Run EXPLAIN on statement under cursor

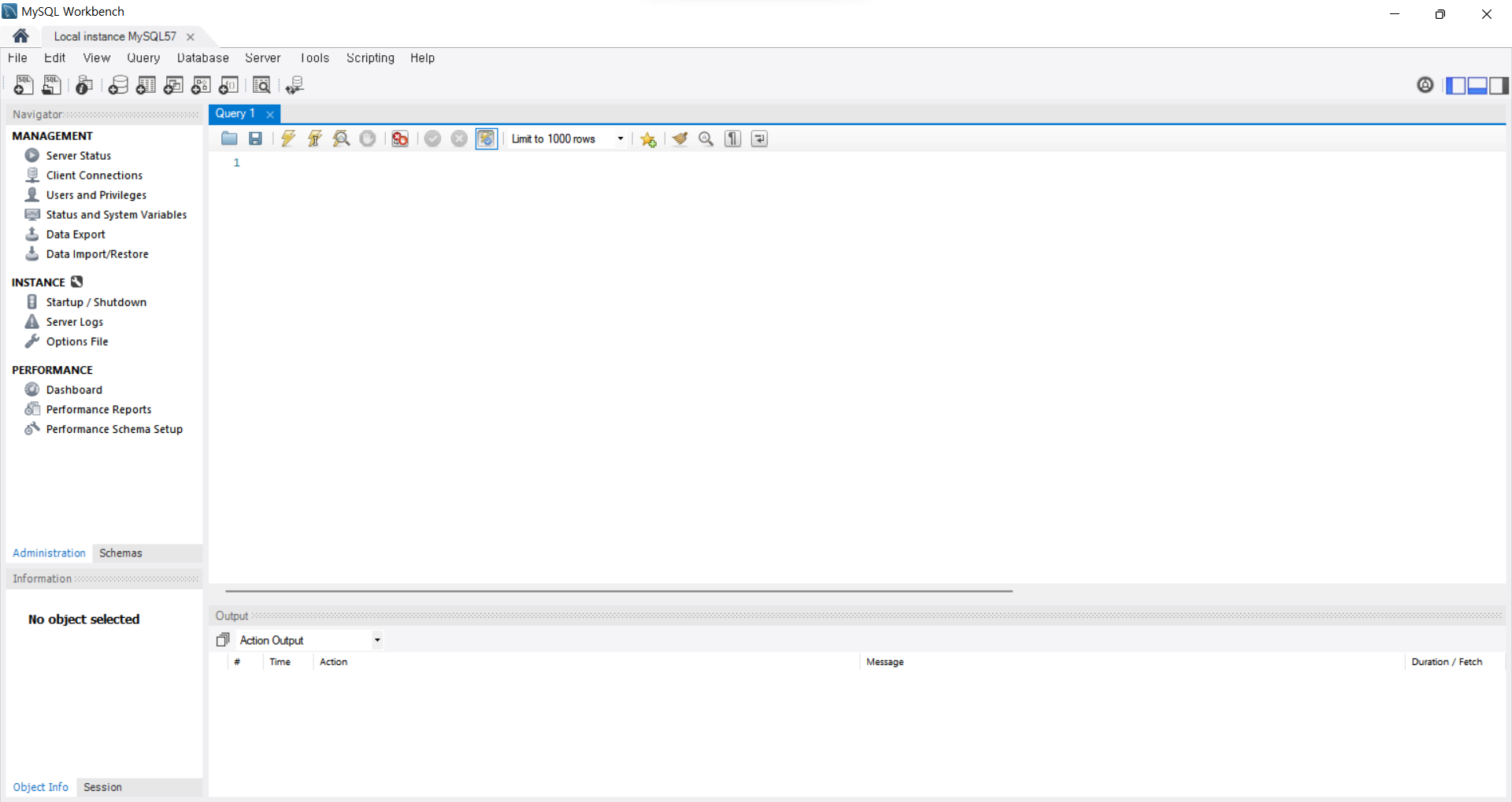click(x=341, y=139)
